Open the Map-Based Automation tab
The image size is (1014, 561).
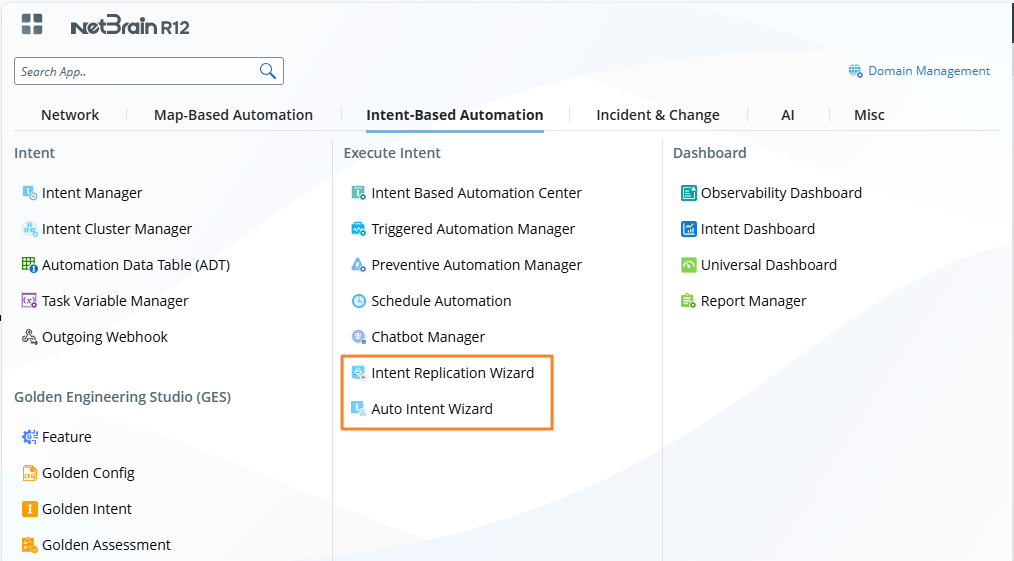tap(233, 115)
